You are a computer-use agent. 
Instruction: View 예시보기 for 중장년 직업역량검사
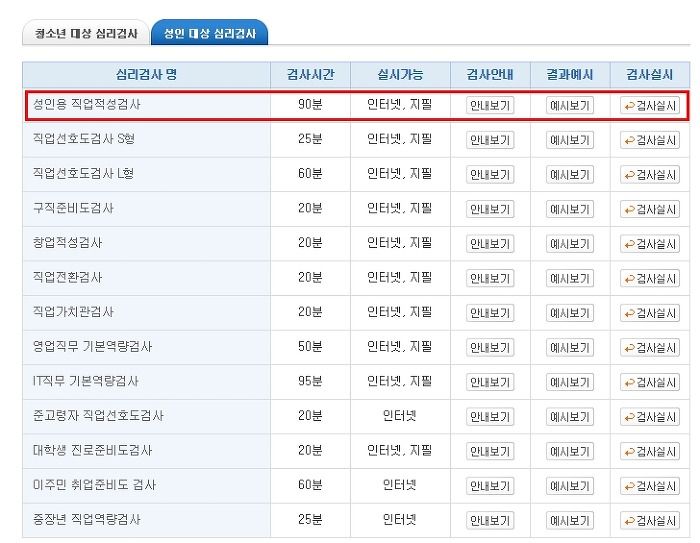[x=570, y=520]
